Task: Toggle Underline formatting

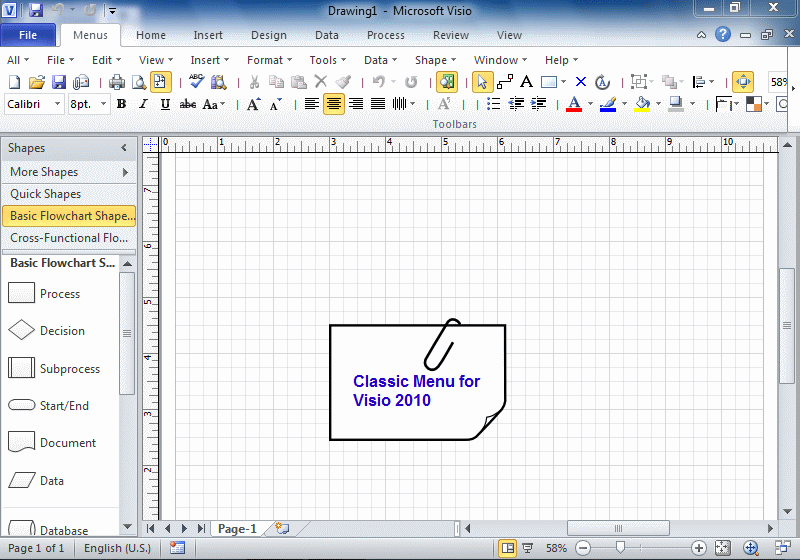Action: (x=165, y=105)
